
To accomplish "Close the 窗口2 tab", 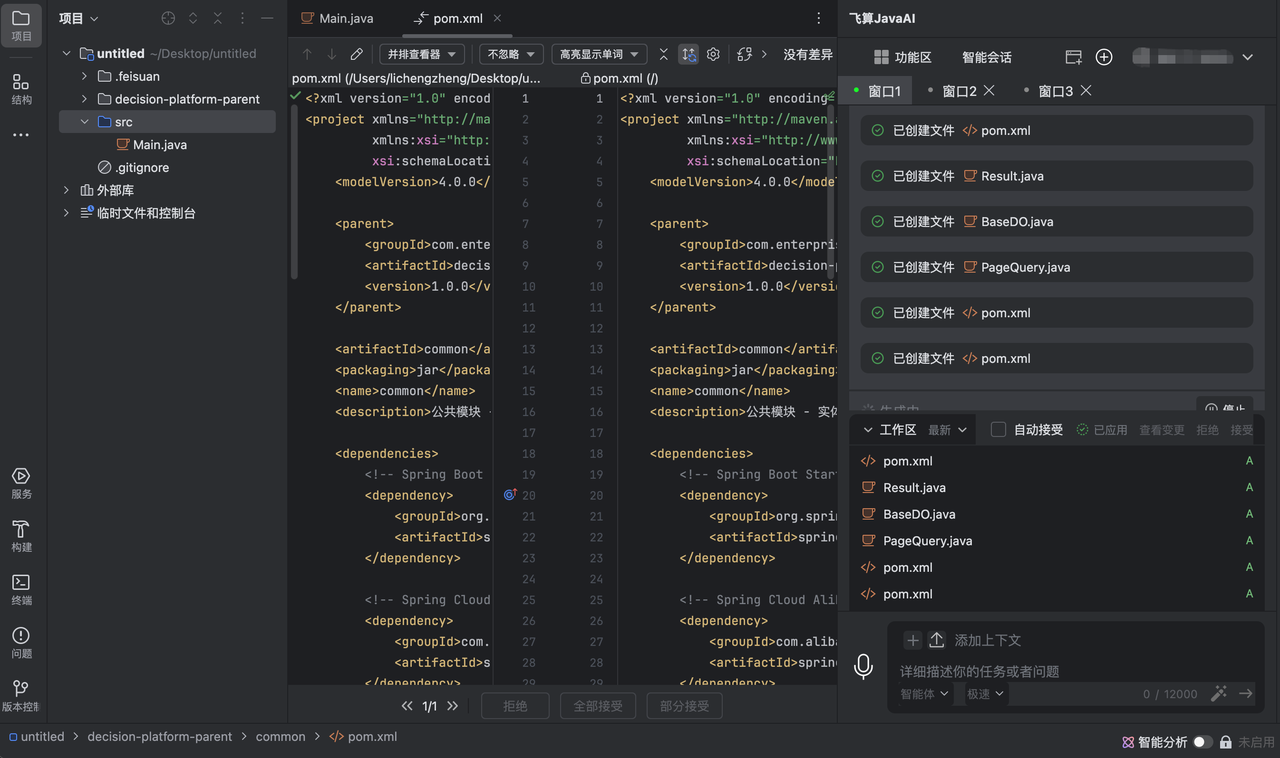I will (989, 91).
